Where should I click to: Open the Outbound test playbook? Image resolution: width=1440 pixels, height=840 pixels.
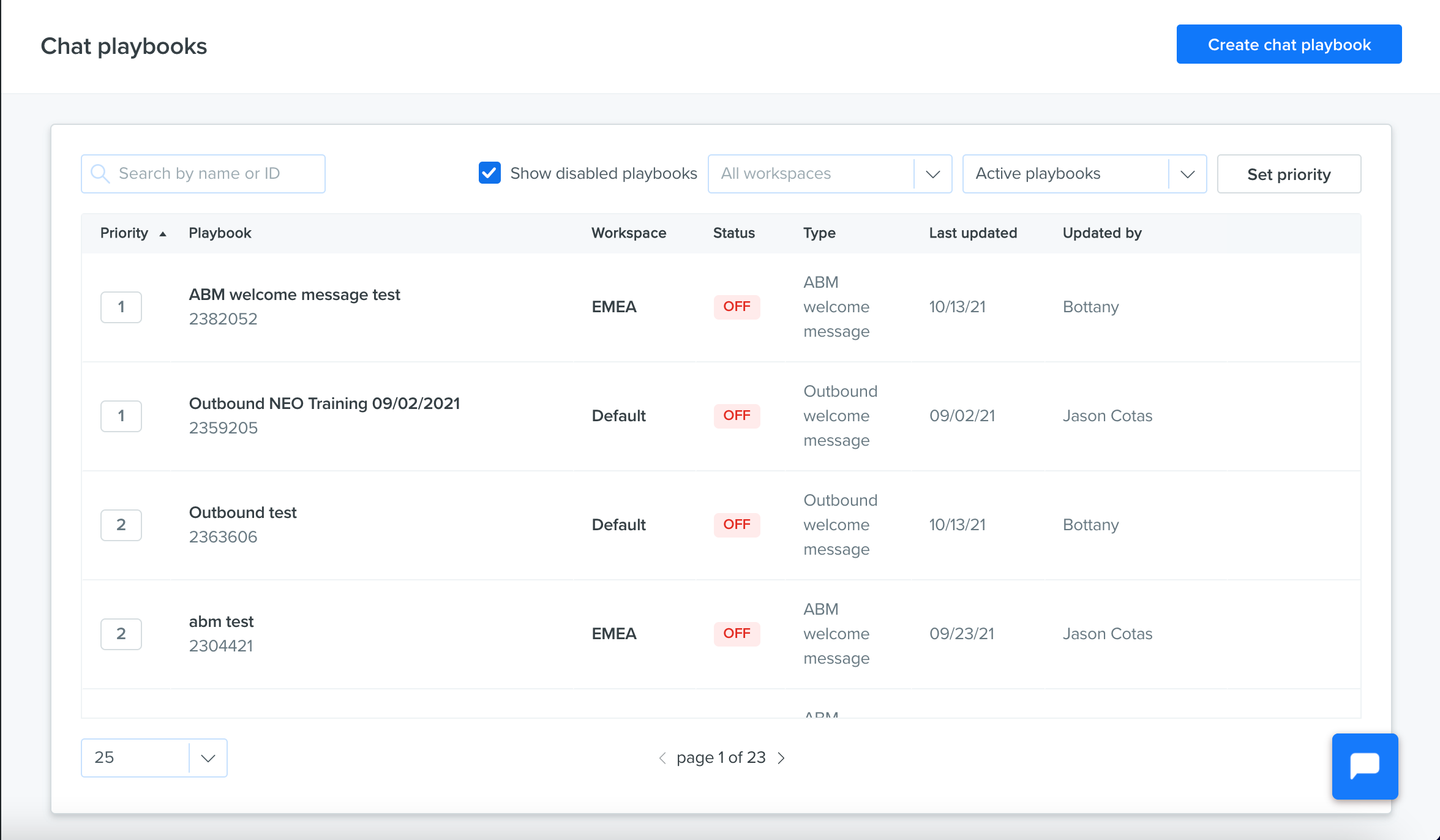click(x=243, y=512)
